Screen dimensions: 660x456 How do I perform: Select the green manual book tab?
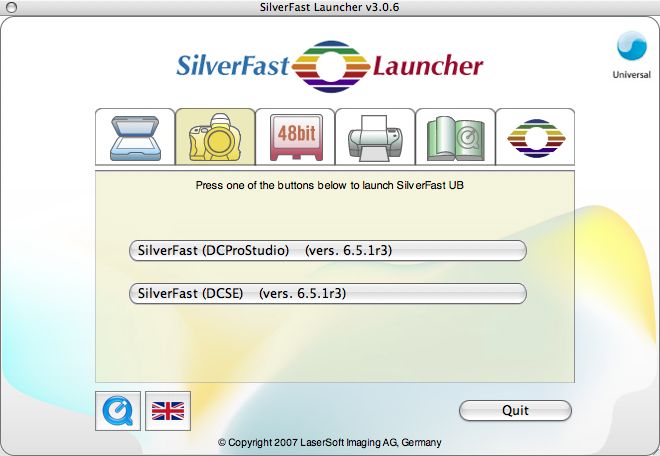click(455, 138)
